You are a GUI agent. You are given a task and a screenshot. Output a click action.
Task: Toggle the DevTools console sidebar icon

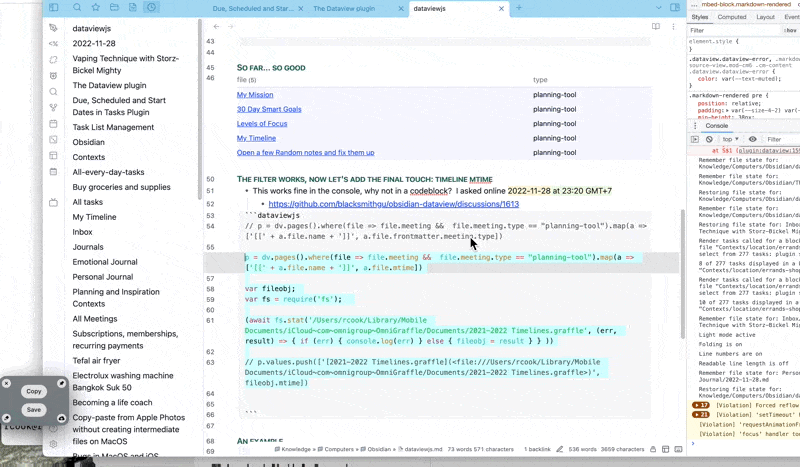[695, 139]
